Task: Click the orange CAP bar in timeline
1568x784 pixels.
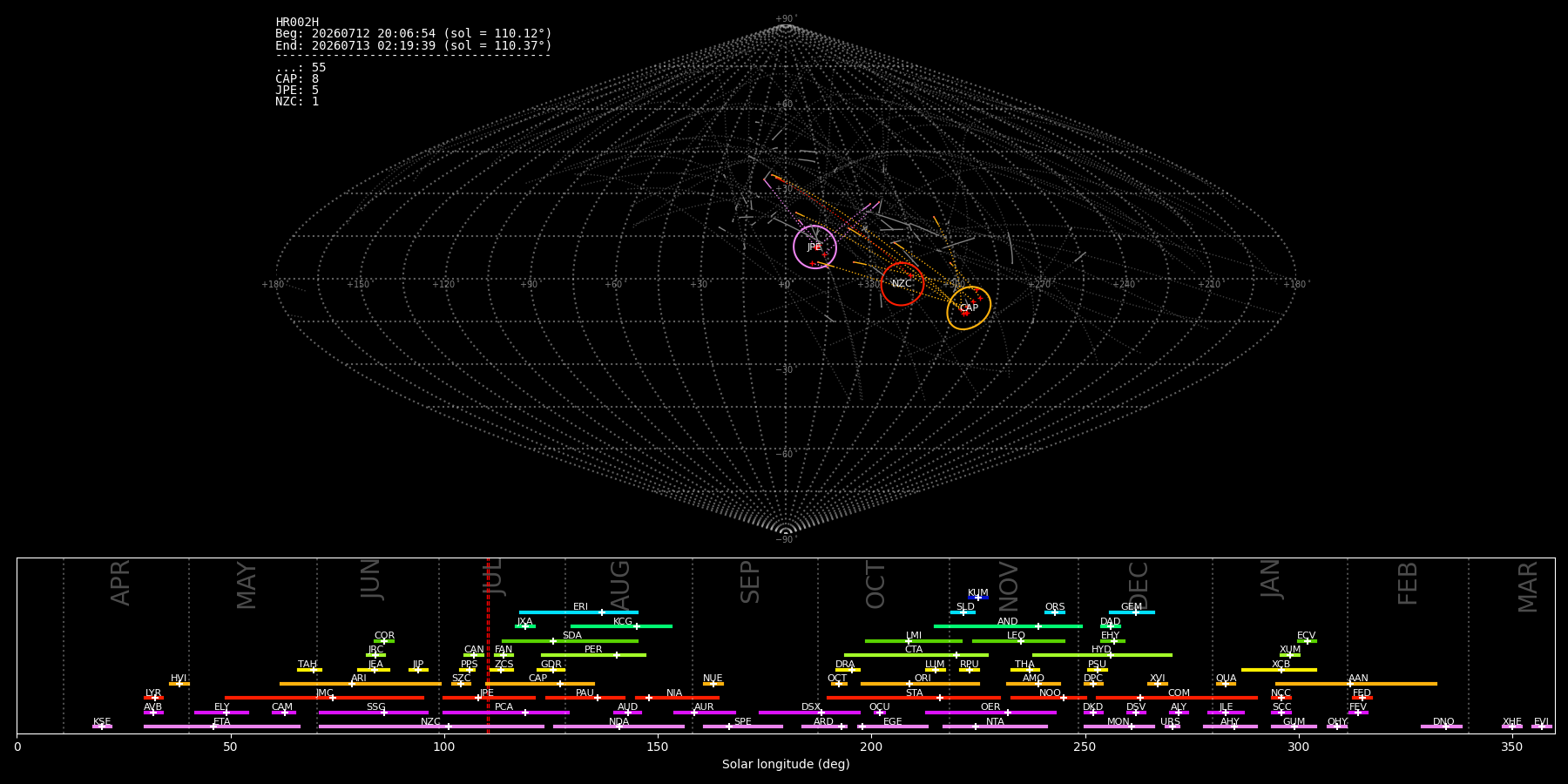Action: [x=540, y=684]
